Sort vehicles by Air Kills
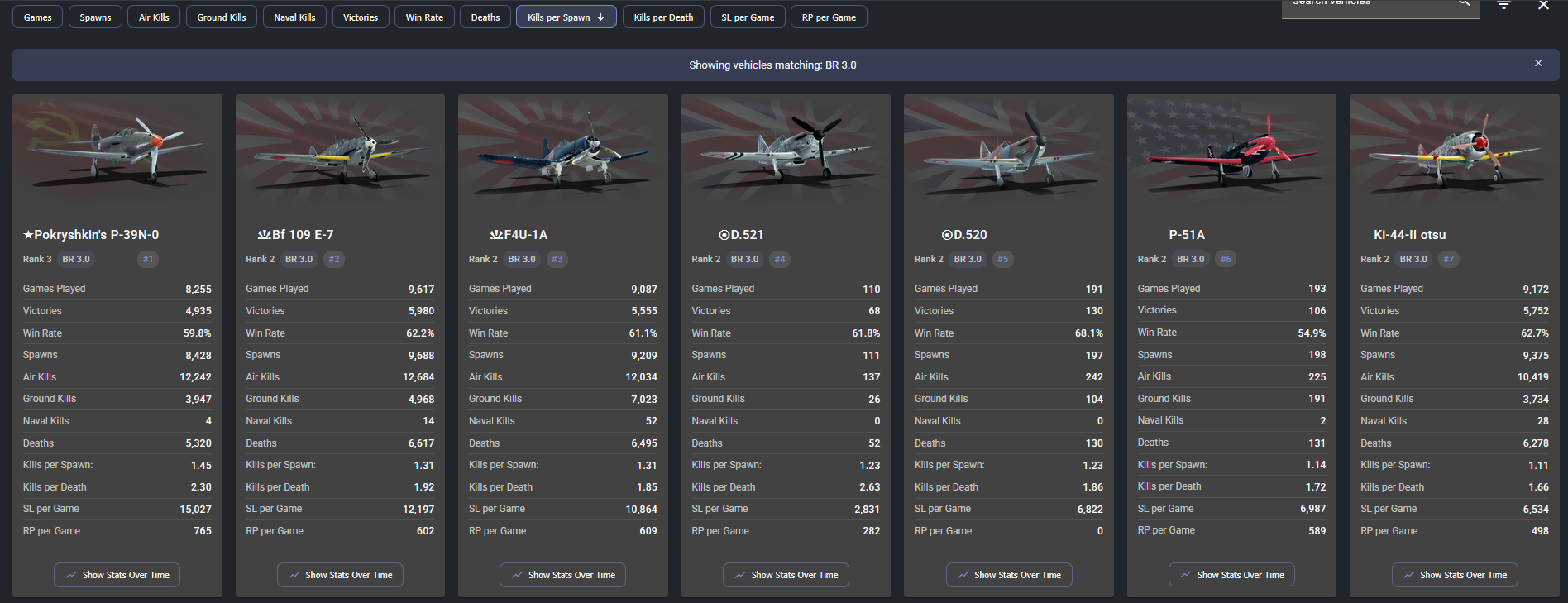This screenshot has width=1568, height=603. (x=154, y=17)
